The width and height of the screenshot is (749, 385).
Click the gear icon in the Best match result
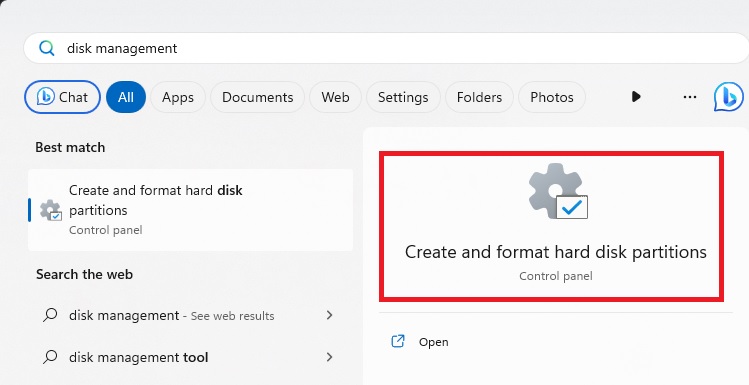click(x=51, y=210)
